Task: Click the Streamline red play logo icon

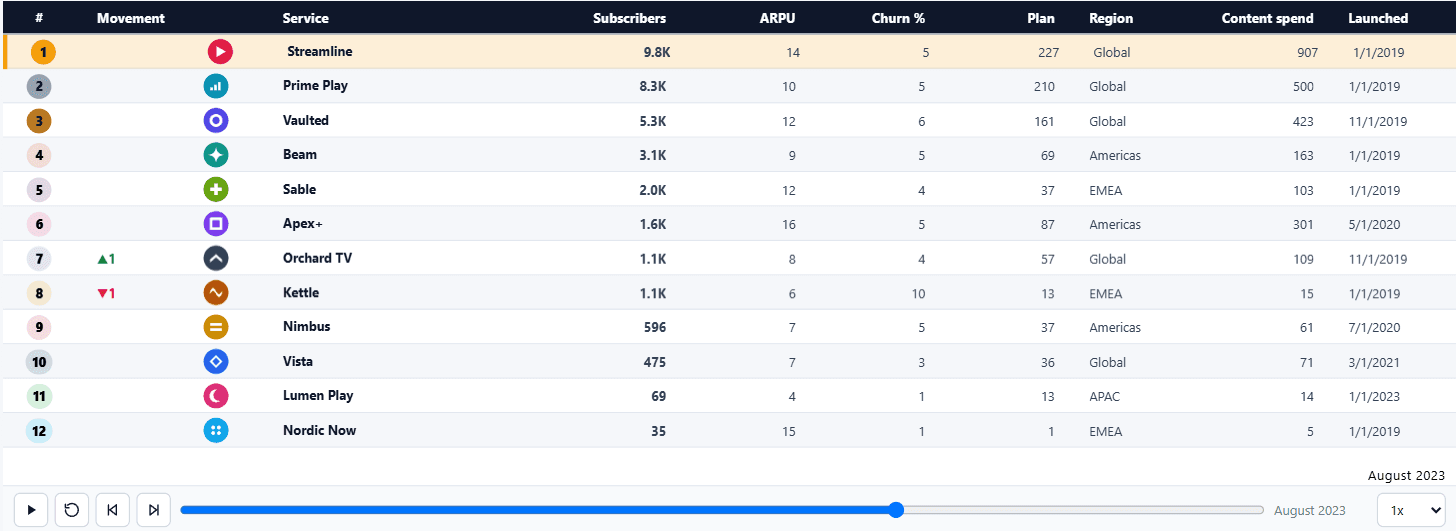Action: click(x=220, y=52)
